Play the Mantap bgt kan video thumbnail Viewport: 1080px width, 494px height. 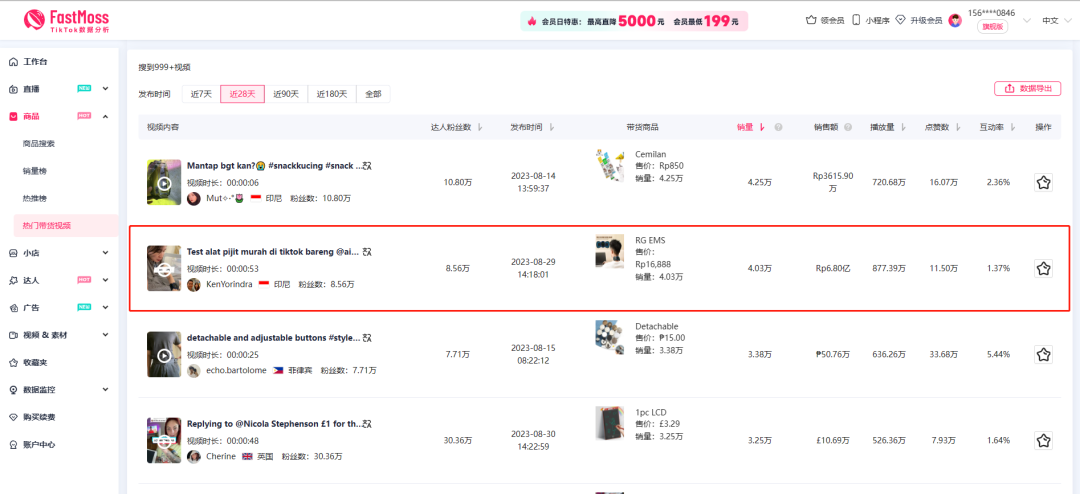163,183
